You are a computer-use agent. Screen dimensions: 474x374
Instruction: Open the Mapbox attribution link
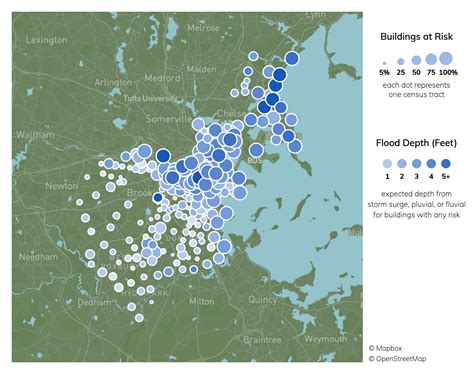tap(385, 348)
